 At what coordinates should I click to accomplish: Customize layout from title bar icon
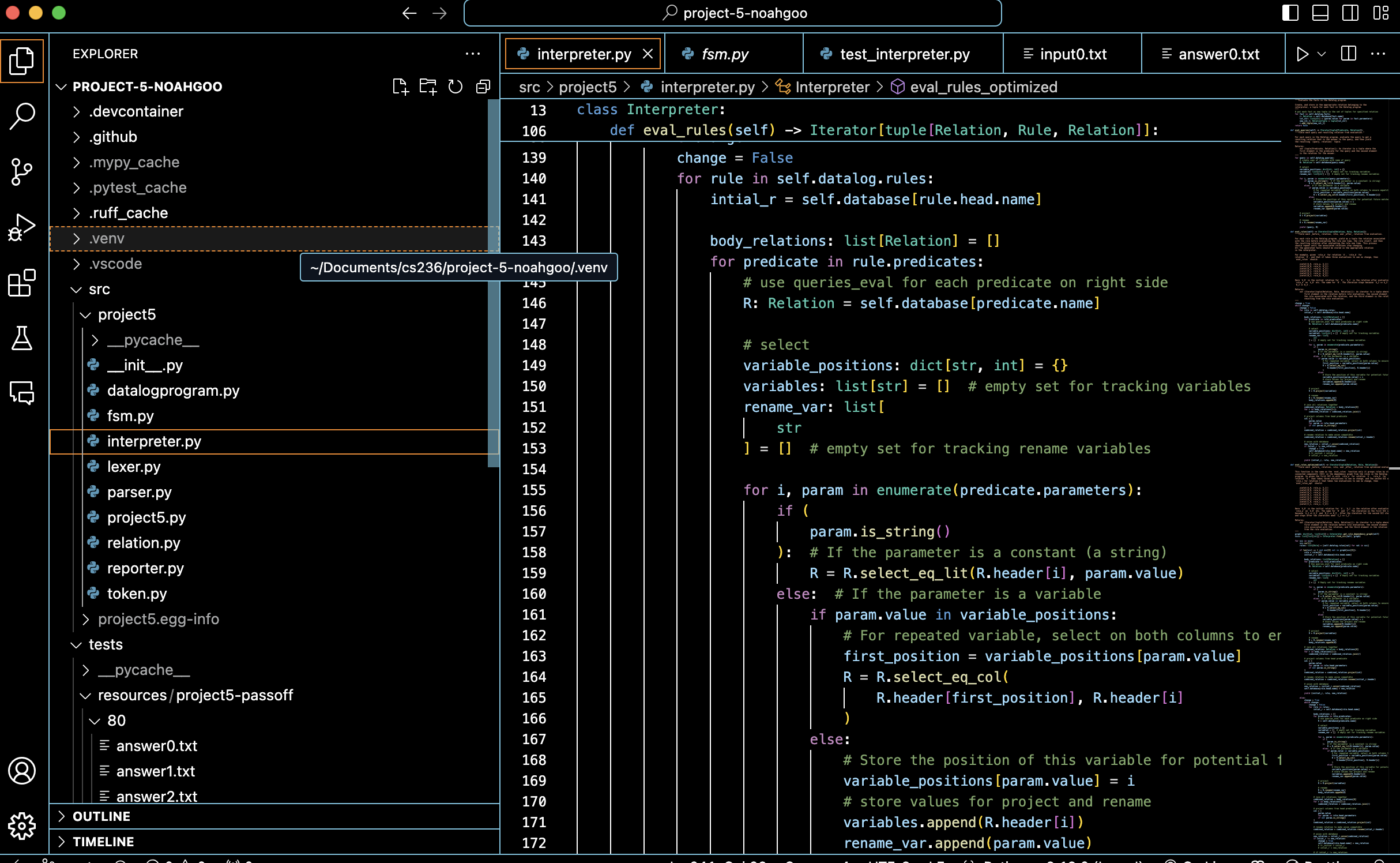click(x=1381, y=13)
